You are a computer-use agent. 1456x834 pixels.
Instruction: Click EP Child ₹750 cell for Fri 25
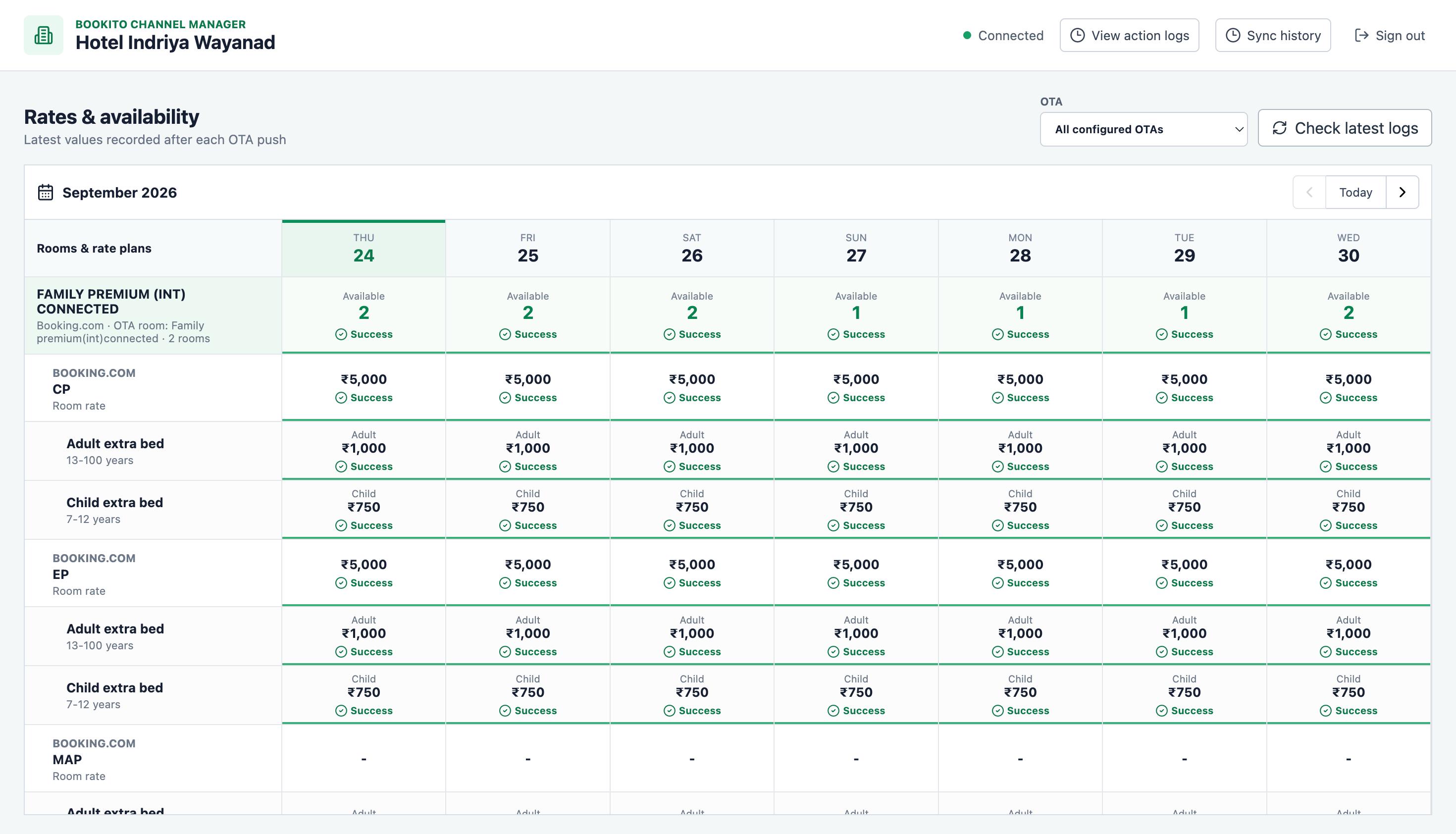pyautogui.click(x=527, y=694)
